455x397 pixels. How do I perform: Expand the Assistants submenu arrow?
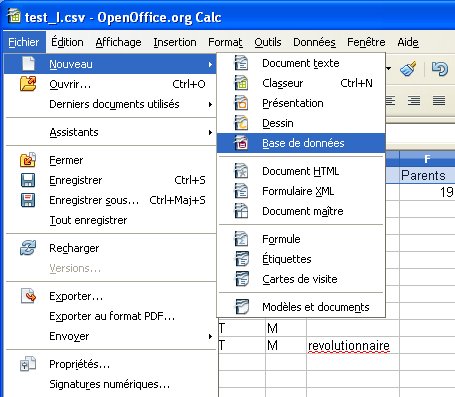click(x=210, y=132)
